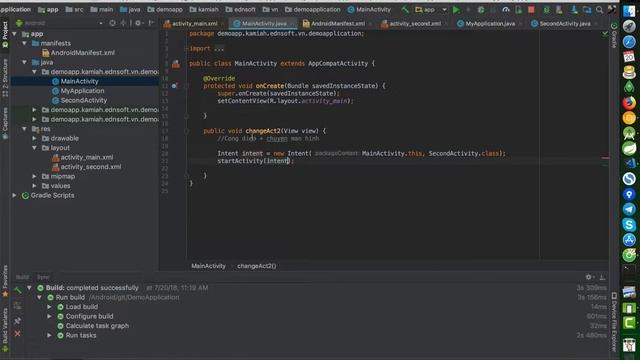Open Device File Explorer side tab
The image size is (640, 360).
point(614,322)
